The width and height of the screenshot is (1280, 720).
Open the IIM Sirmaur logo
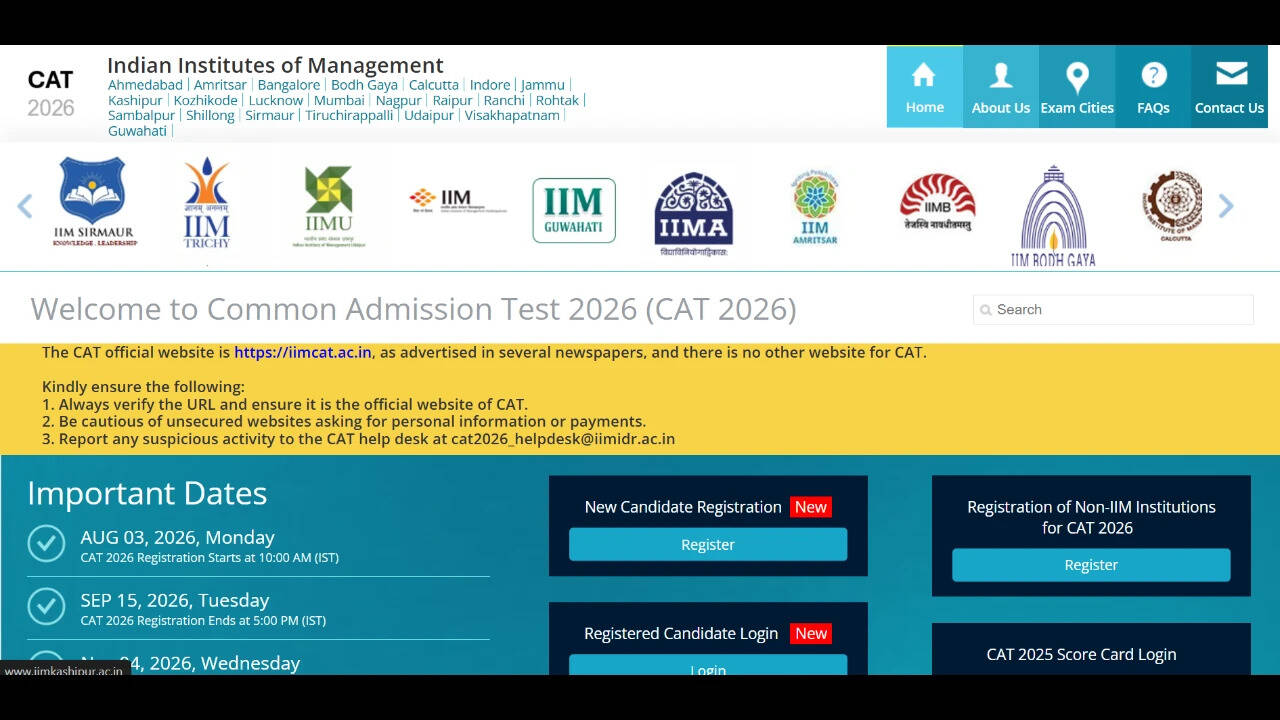point(94,202)
